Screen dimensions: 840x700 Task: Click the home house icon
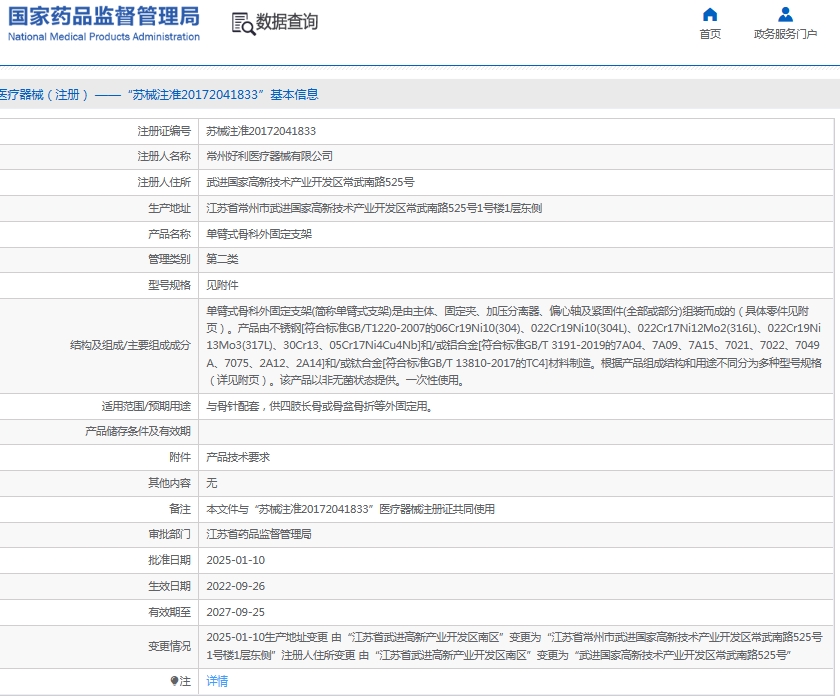pyautogui.click(x=710, y=14)
